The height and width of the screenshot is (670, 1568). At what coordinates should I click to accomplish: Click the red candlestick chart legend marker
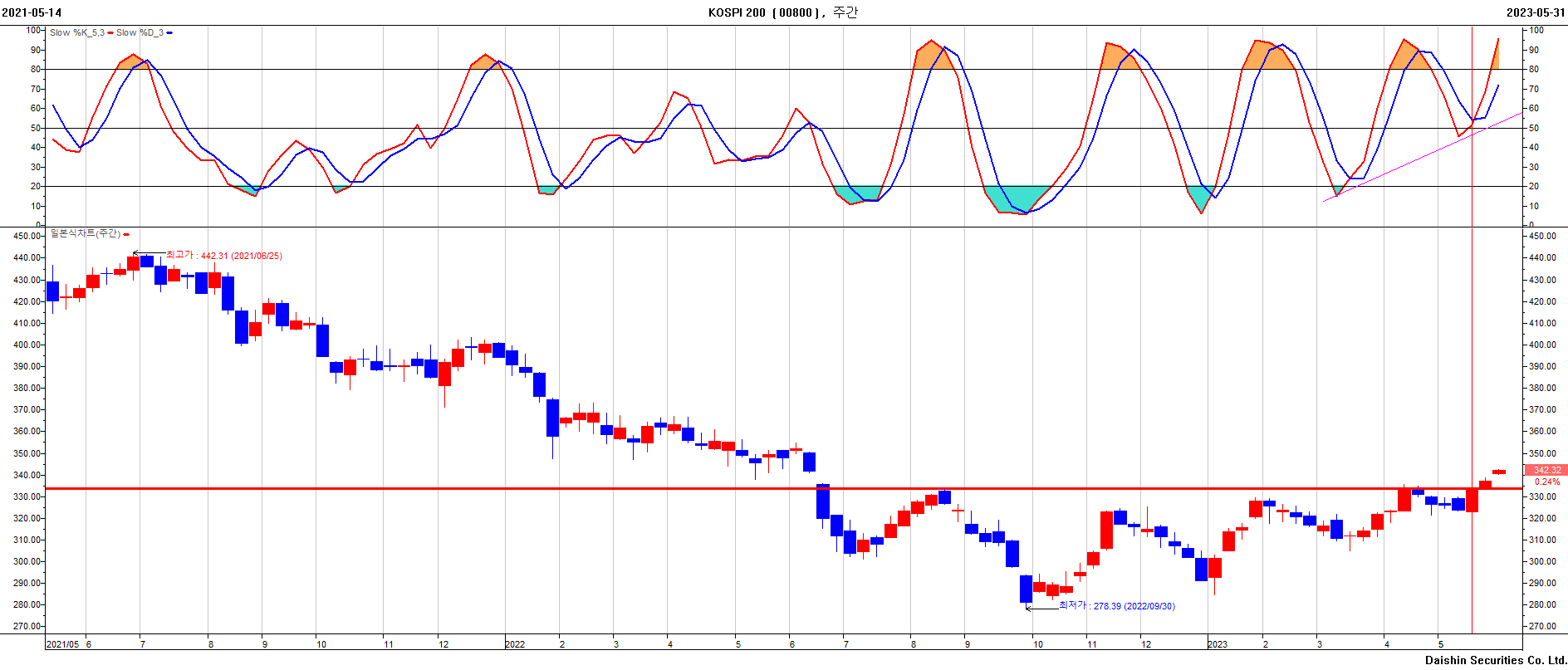coord(126,234)
